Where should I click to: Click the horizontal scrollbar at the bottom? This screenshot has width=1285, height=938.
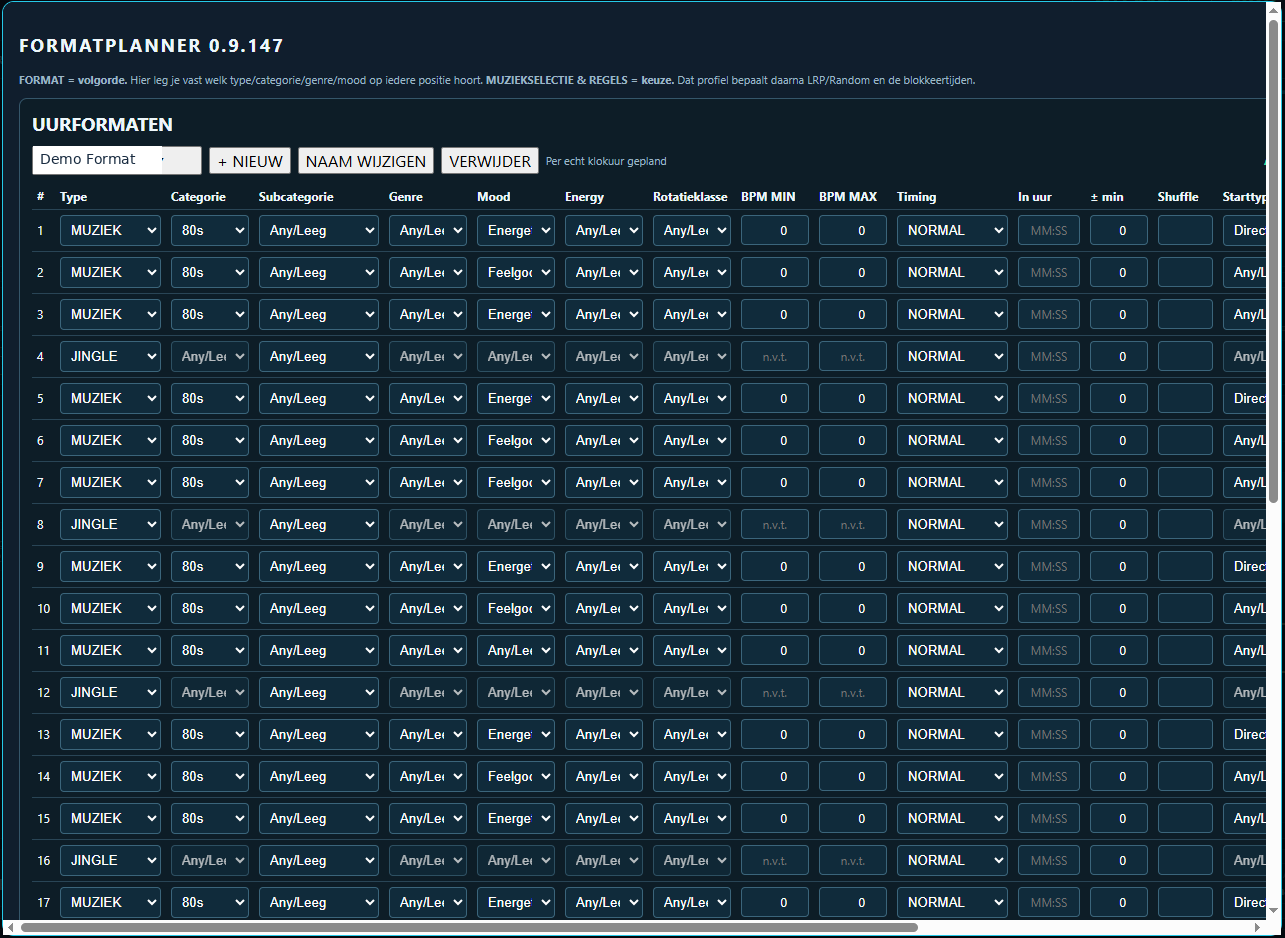coord(469,927)
